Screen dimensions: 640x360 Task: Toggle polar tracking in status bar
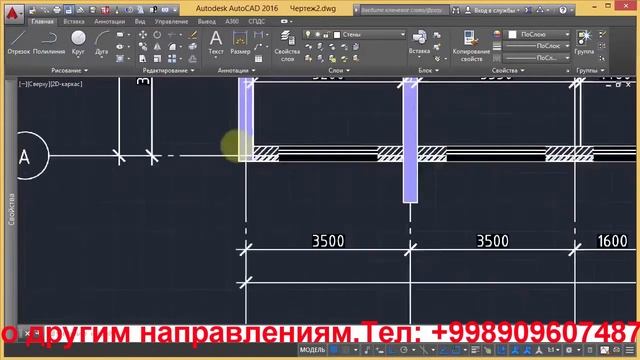[404, 350]
